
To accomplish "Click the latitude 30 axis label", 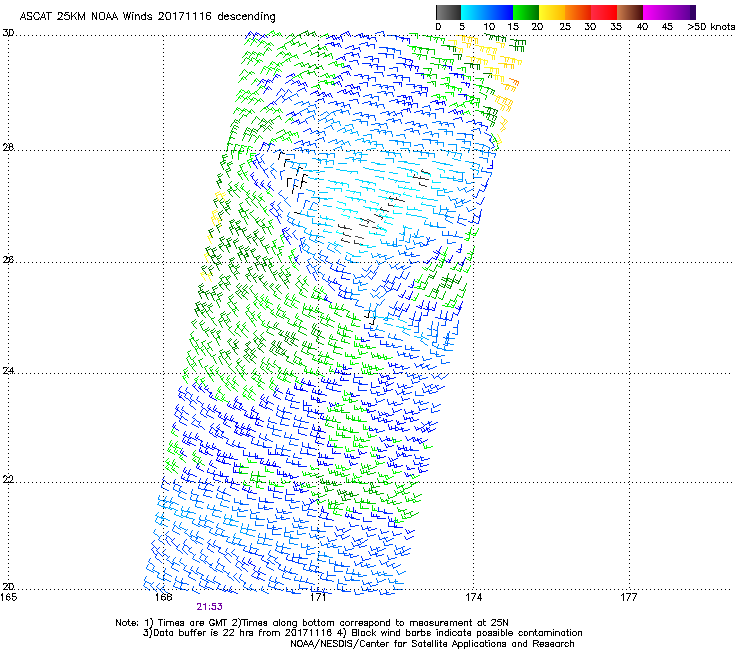I will click(8, 33).
